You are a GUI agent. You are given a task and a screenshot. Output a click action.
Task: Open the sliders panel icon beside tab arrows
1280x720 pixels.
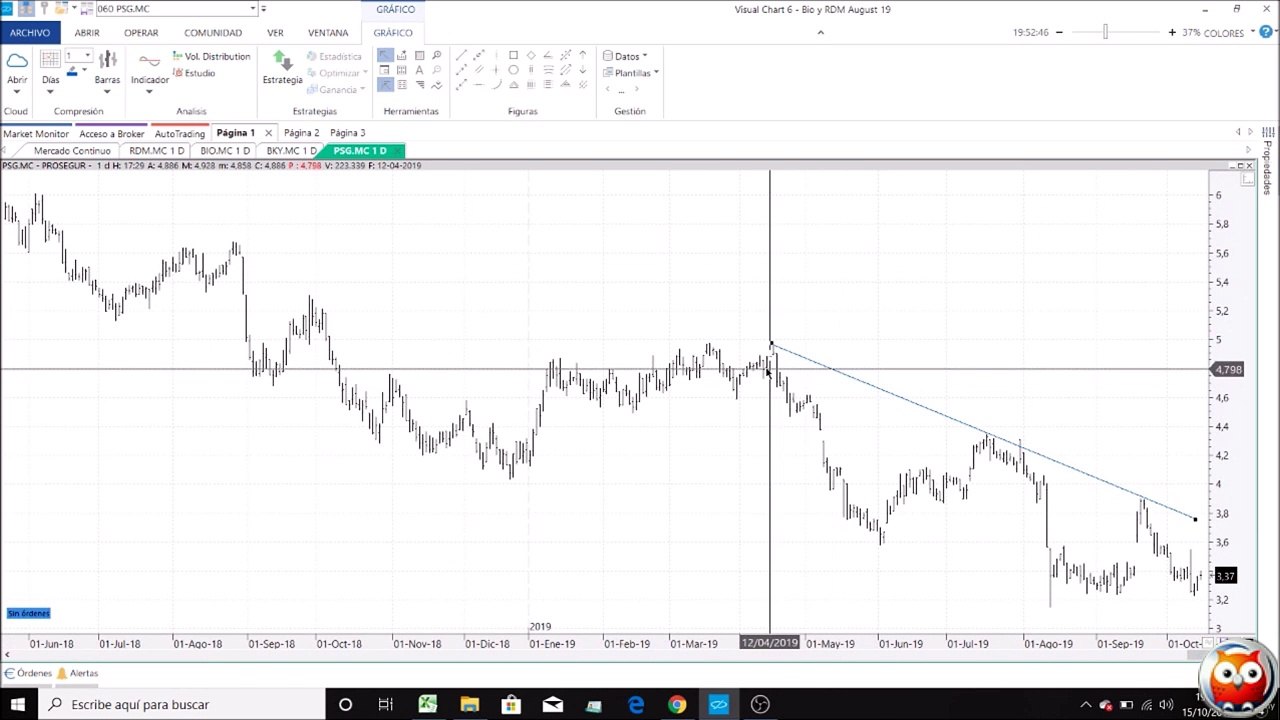1268,132
